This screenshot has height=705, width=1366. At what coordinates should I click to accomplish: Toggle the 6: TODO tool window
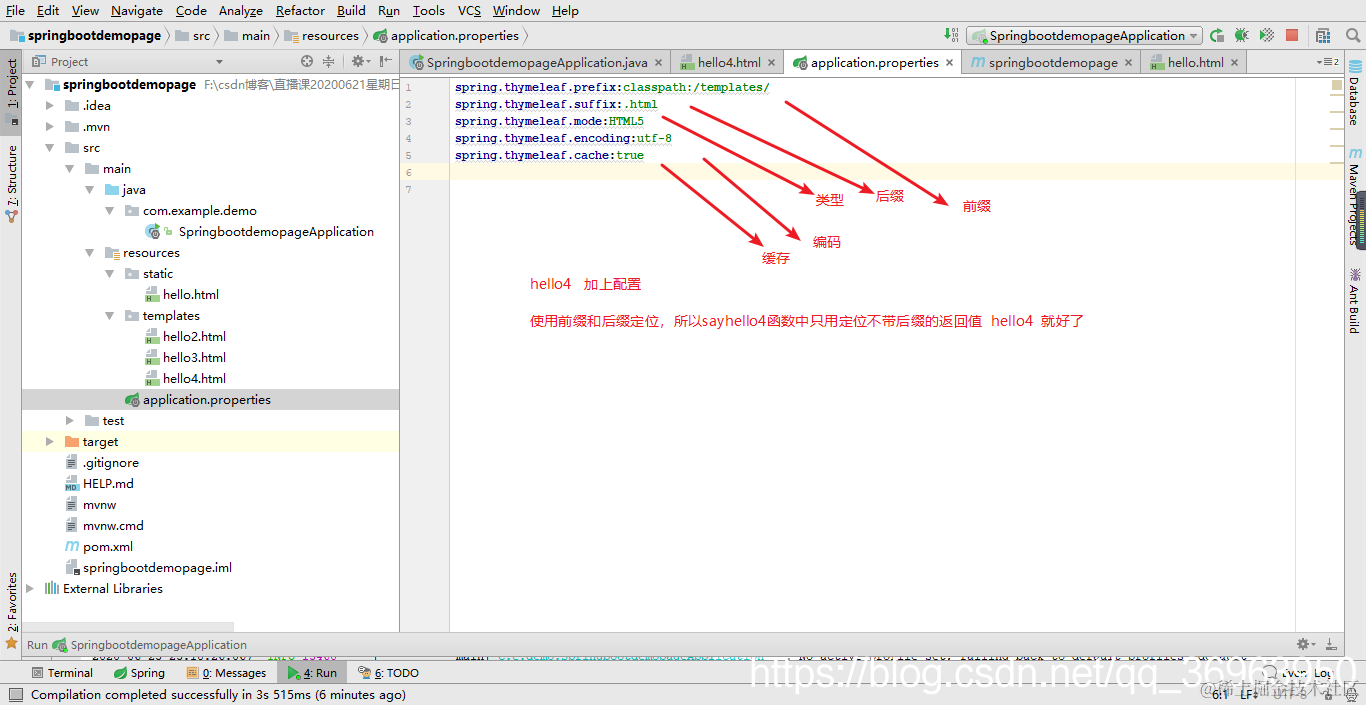click(x=389, y=673)
